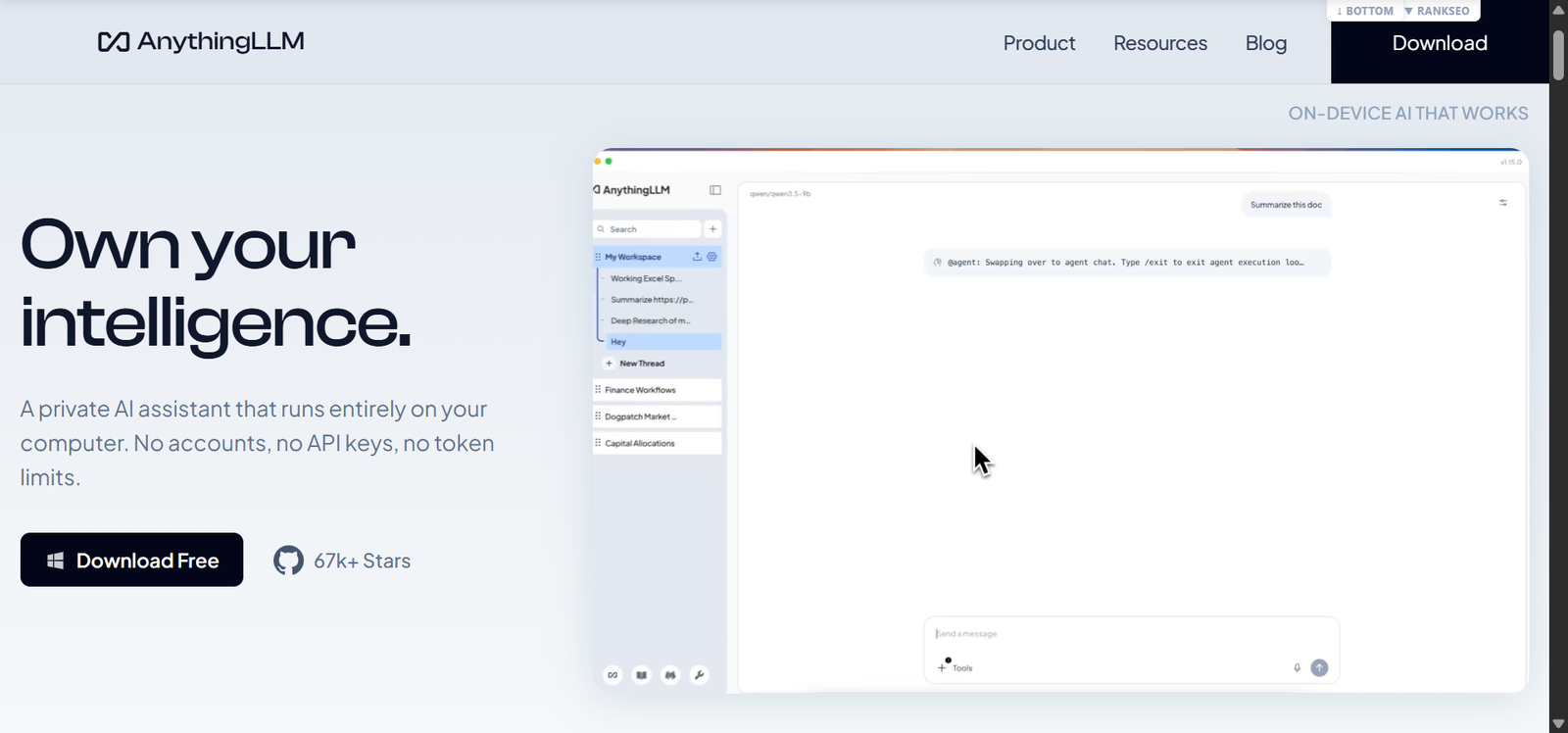
Task: Click ON-DEVICE AI THAT WORKS text
Action: click(1408, 114)
